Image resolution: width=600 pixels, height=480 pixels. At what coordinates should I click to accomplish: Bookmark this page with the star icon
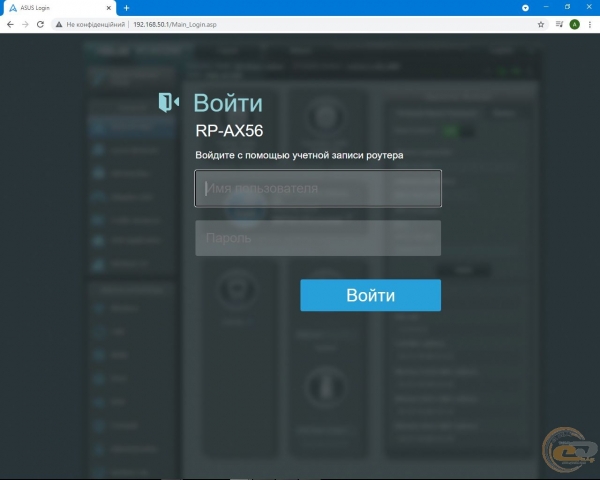(541, 24)
